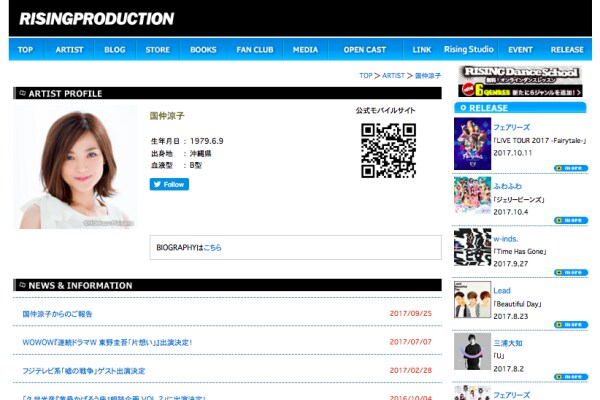The image size is (600, 400).
Task: Click the birthdate text 1979.6.9
Action: 207,141
